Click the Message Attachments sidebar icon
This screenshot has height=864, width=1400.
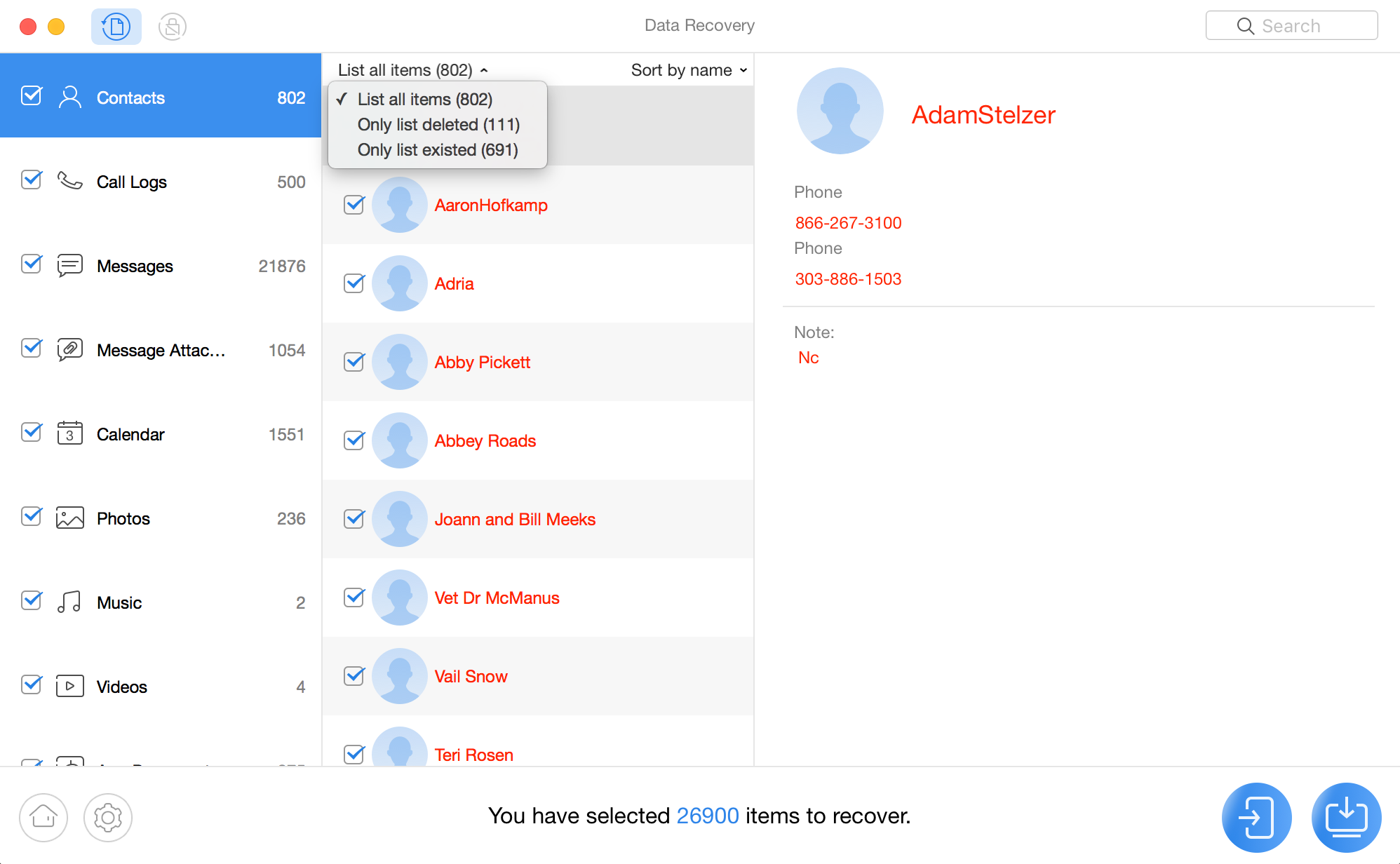pyautogui.click(x=69, y=350)
